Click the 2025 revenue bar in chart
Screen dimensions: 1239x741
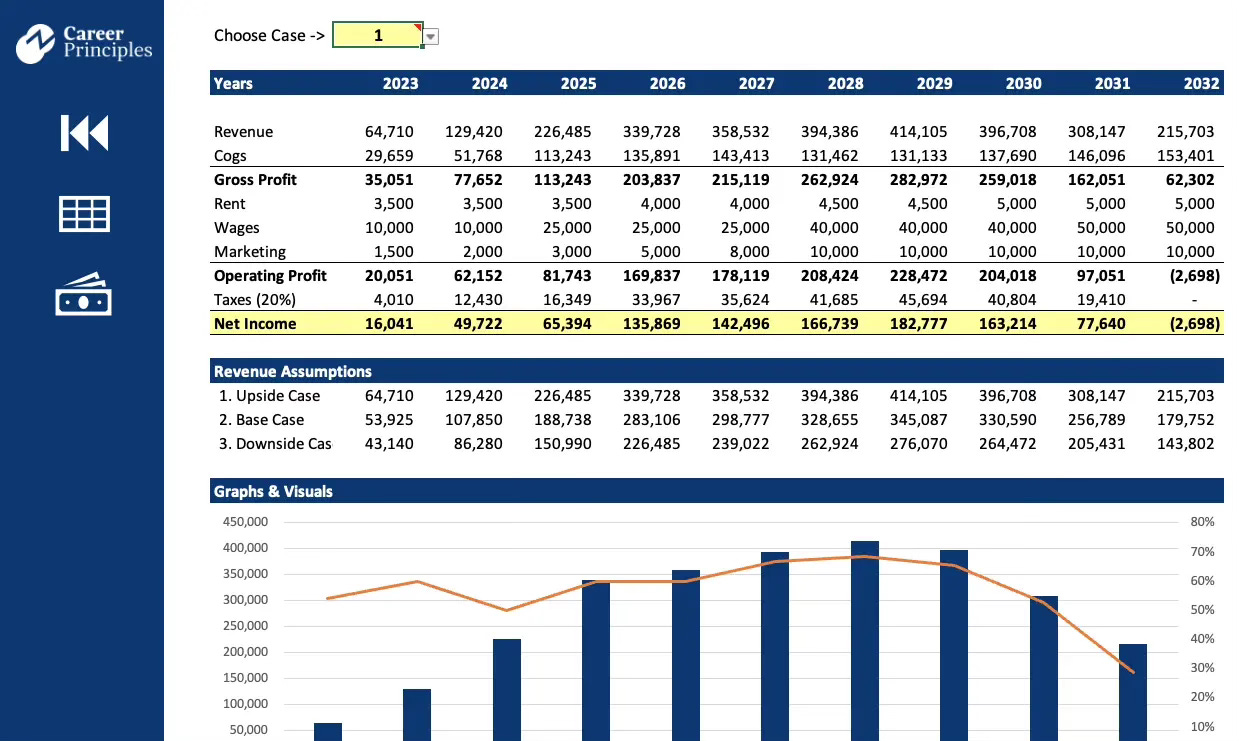508,690
